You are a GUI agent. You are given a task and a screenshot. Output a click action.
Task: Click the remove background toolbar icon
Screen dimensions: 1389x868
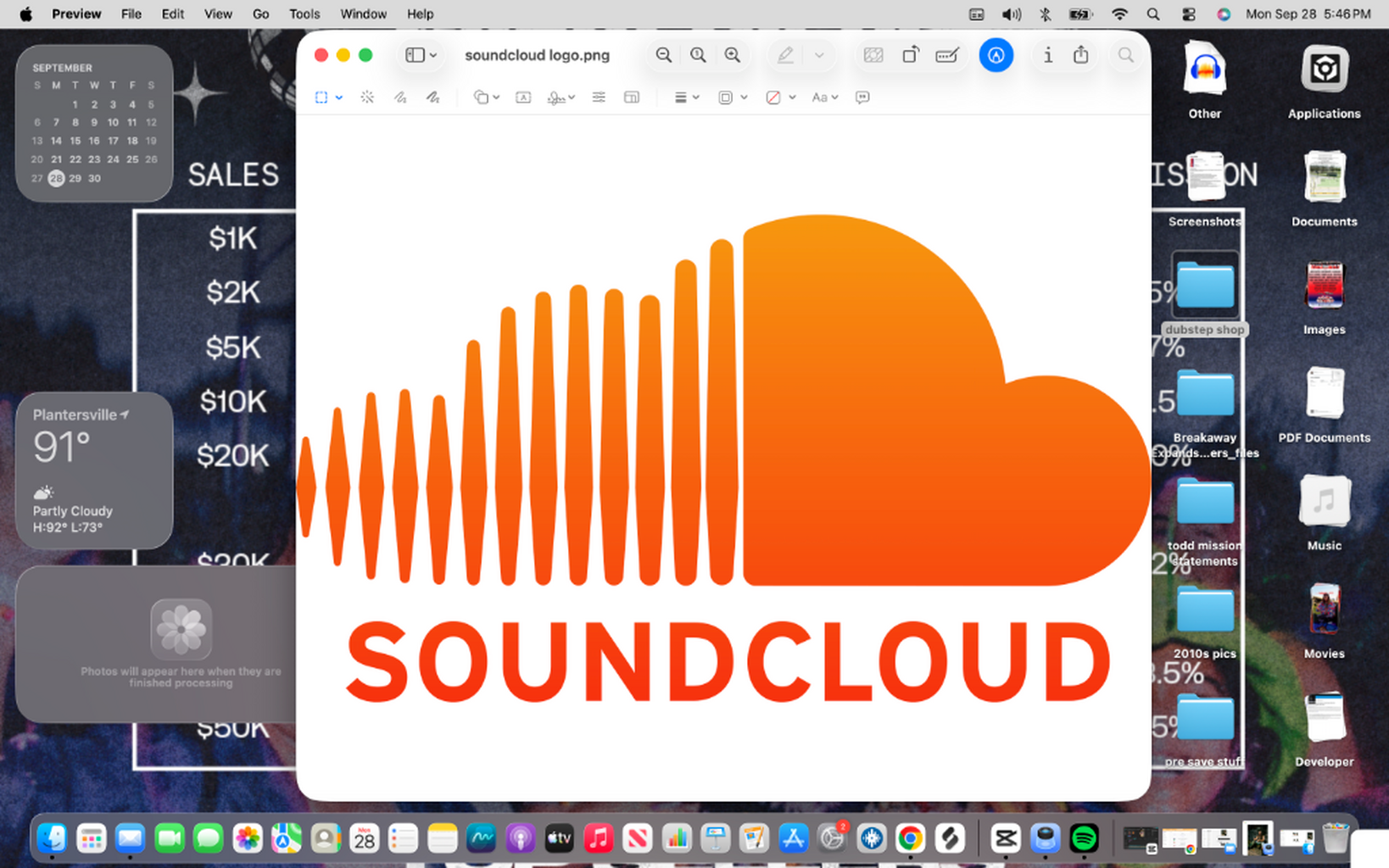(x=873, y=55)
